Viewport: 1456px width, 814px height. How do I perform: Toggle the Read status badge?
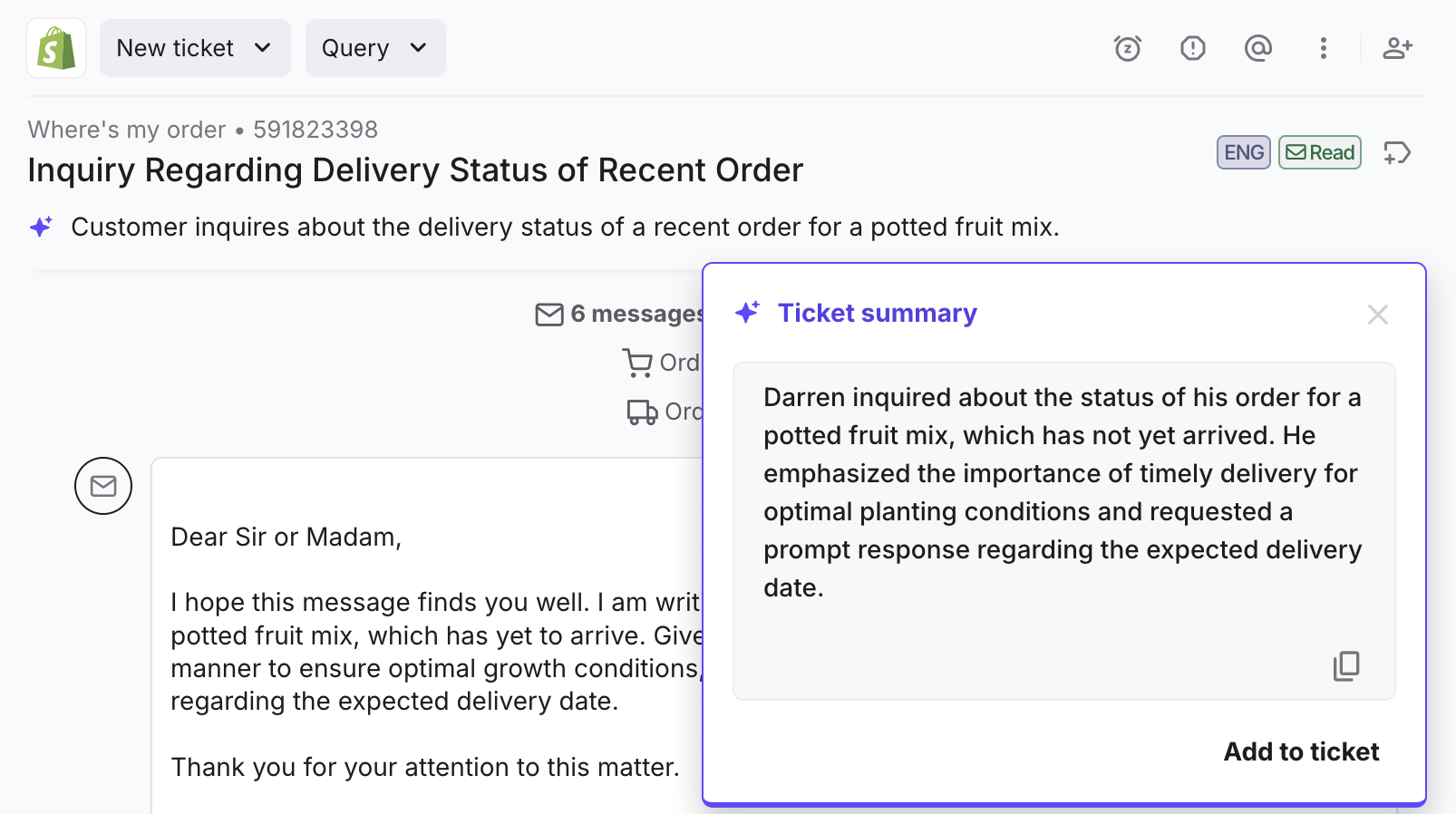pyautogui.click(x=1320, y=152)
